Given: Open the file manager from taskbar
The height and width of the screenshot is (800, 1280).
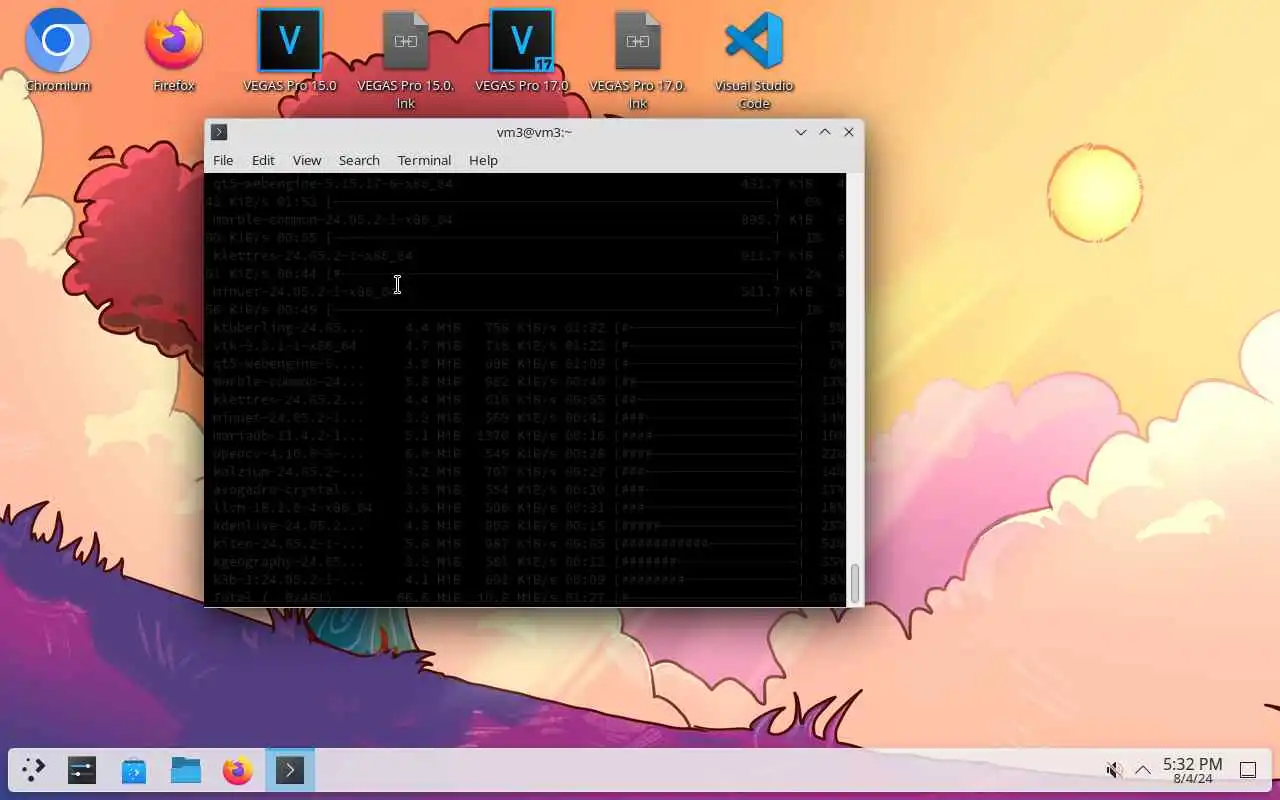Looking at the screenshot, I should click(x=186, y=770).
